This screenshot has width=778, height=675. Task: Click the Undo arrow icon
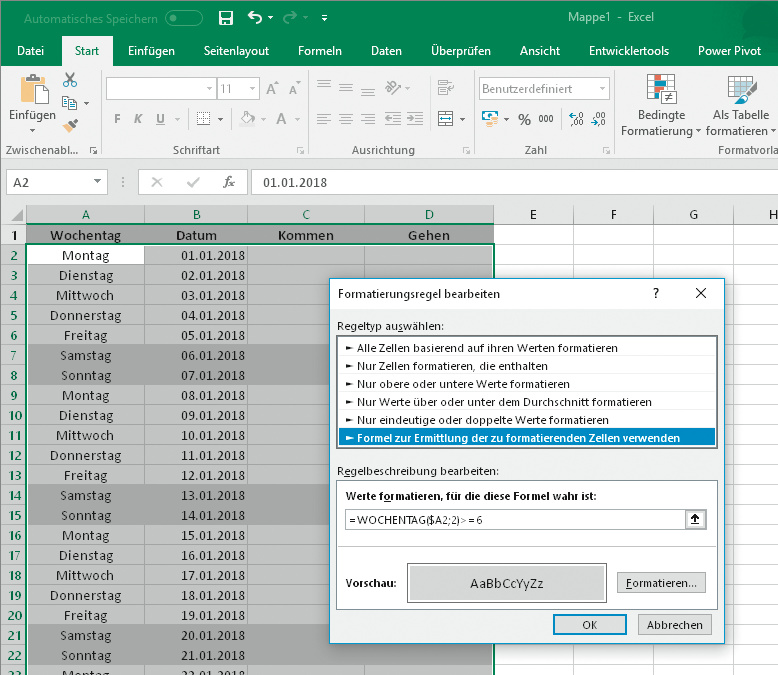(x=255, y=18)
